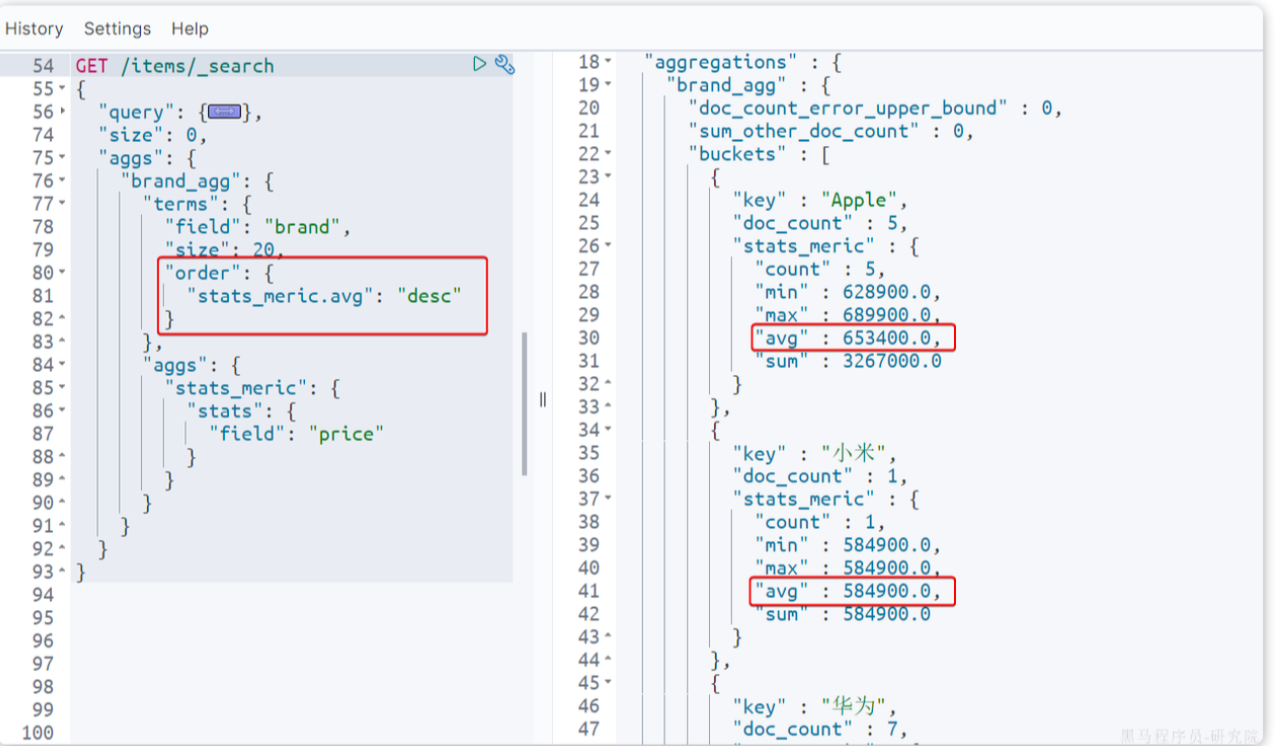1275x746 pixels.
Task: Expand the collapsed query badge on line 56
Action: pyautogui.click(x=224, y=112)
